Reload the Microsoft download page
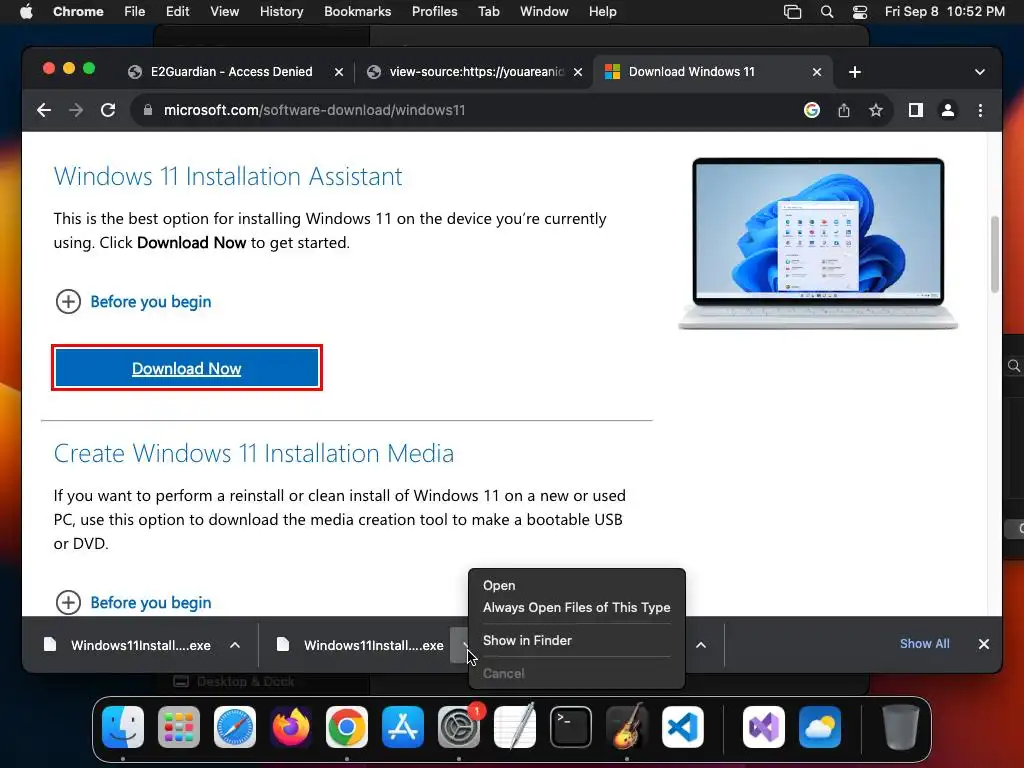Screen dimensions: 1024x768 pyautogui.click(x=108, y=110)
